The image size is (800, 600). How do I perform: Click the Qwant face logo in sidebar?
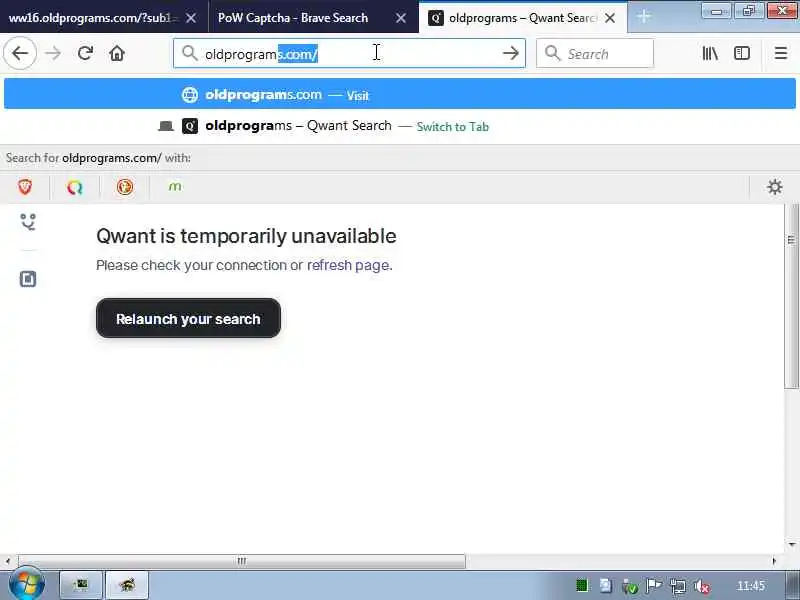[28, 222]
